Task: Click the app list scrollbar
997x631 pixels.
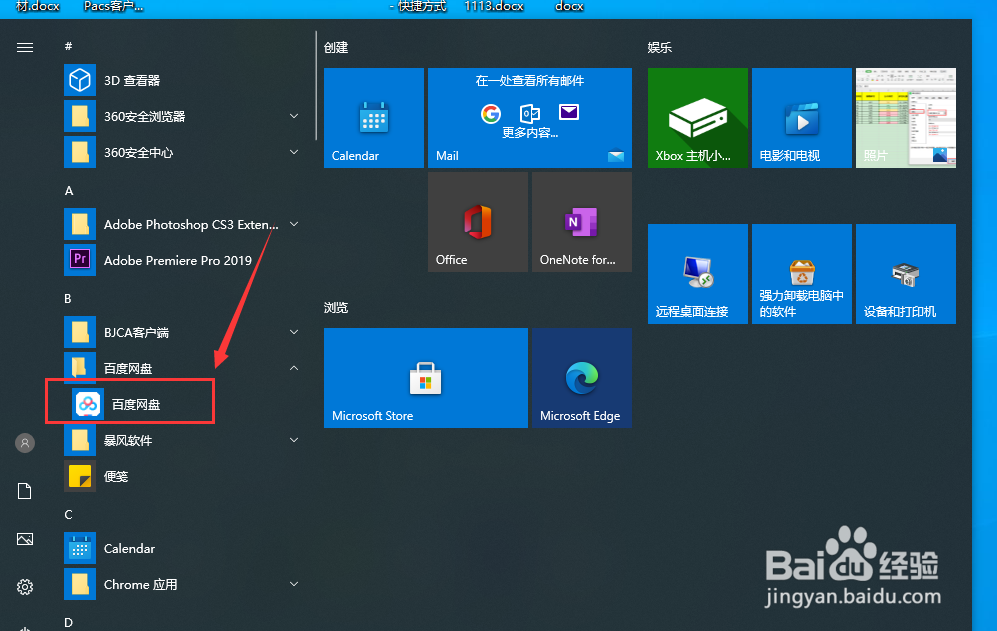Action: point(315,86)
